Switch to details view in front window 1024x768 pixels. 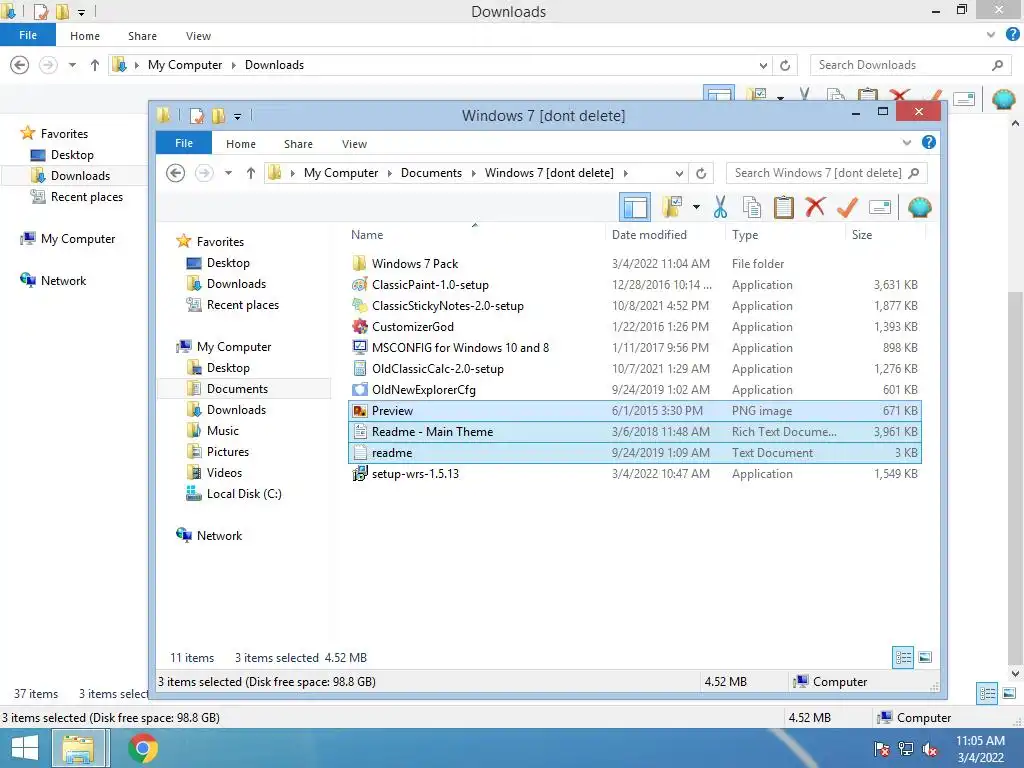click(903, 658)
